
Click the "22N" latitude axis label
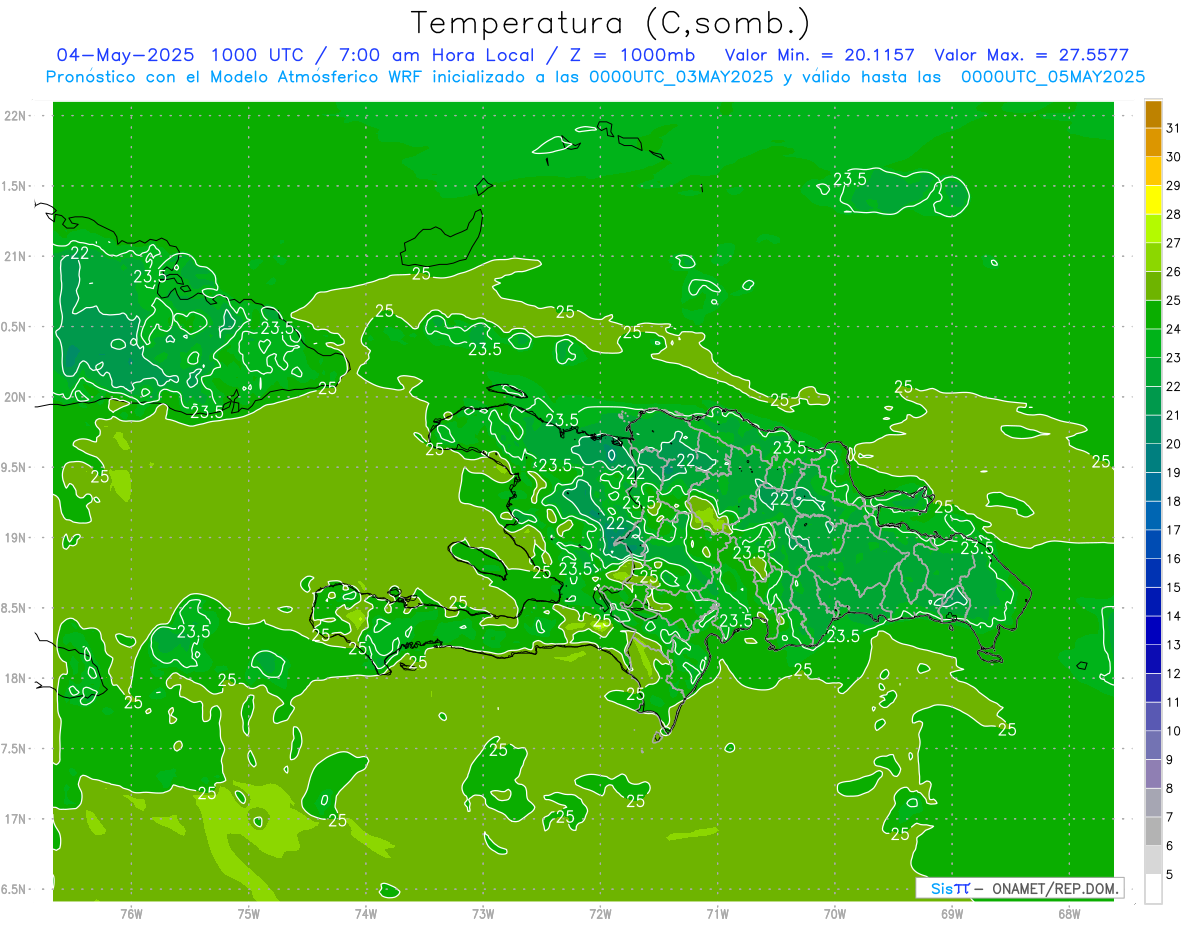pos(16,116)
